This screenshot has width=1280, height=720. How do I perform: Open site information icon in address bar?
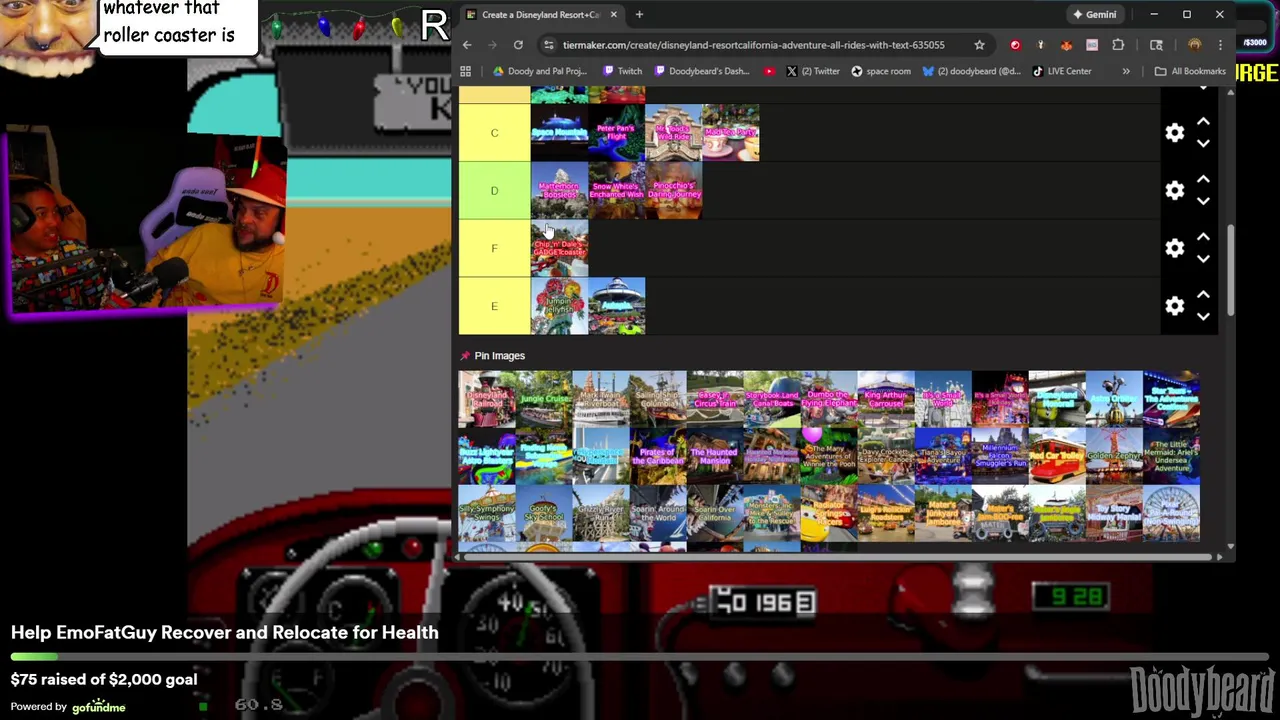[x=548, y=45]
